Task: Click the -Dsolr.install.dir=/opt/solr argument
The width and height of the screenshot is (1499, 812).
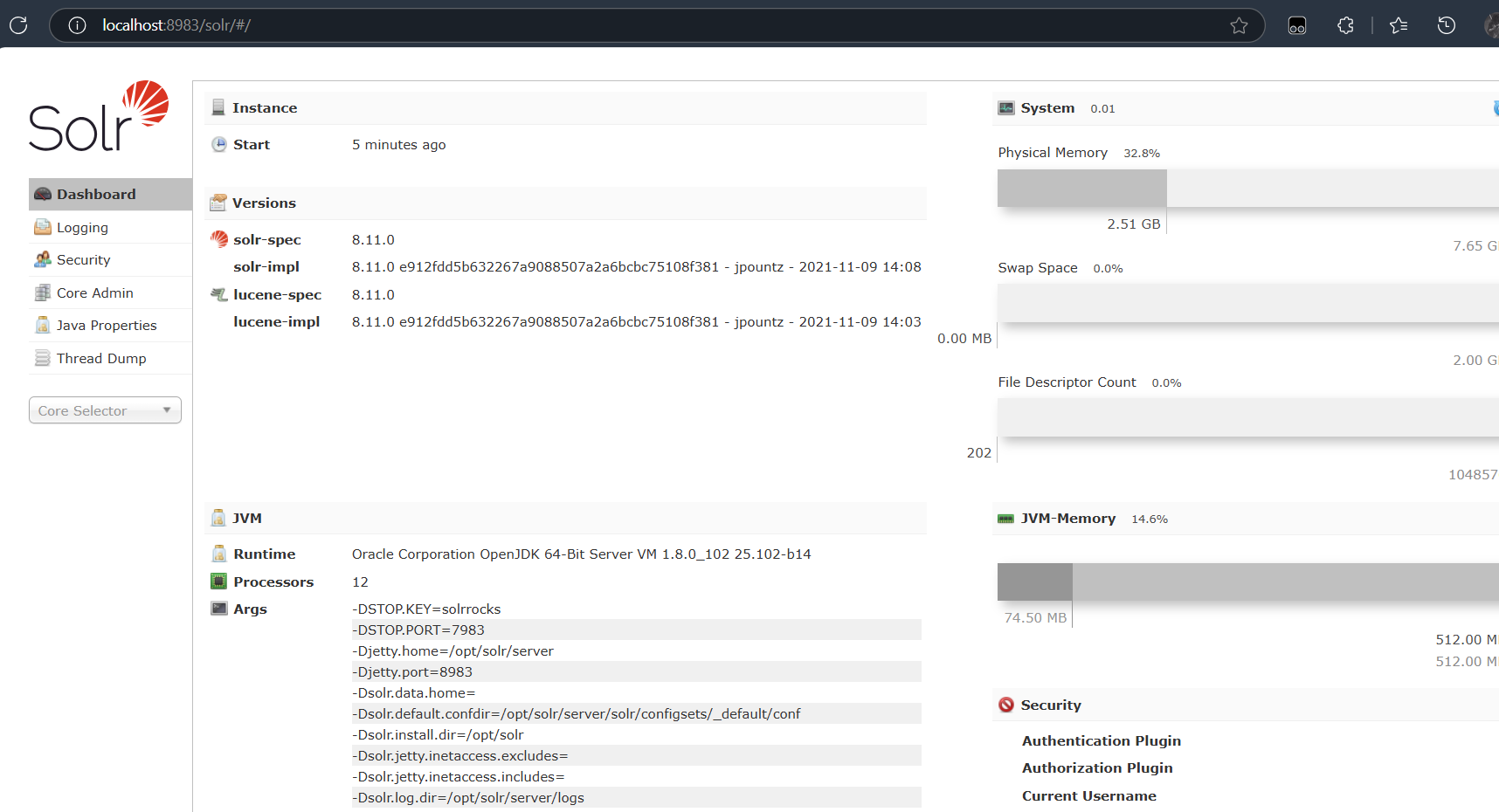Action: 438,734
